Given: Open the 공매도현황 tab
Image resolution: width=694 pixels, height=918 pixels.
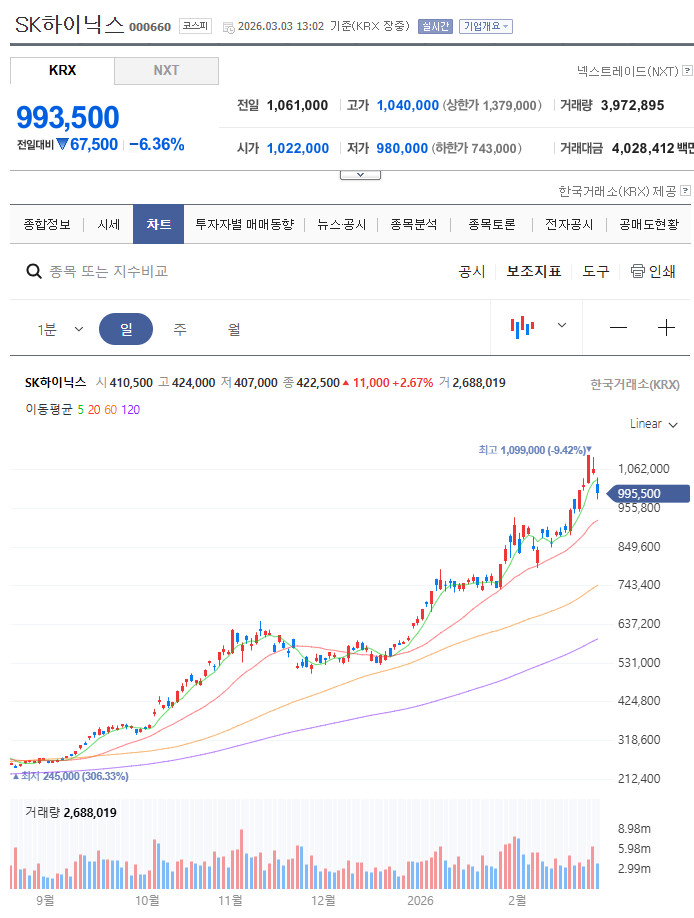Looking at the screenshot, I should pos(649,224).
